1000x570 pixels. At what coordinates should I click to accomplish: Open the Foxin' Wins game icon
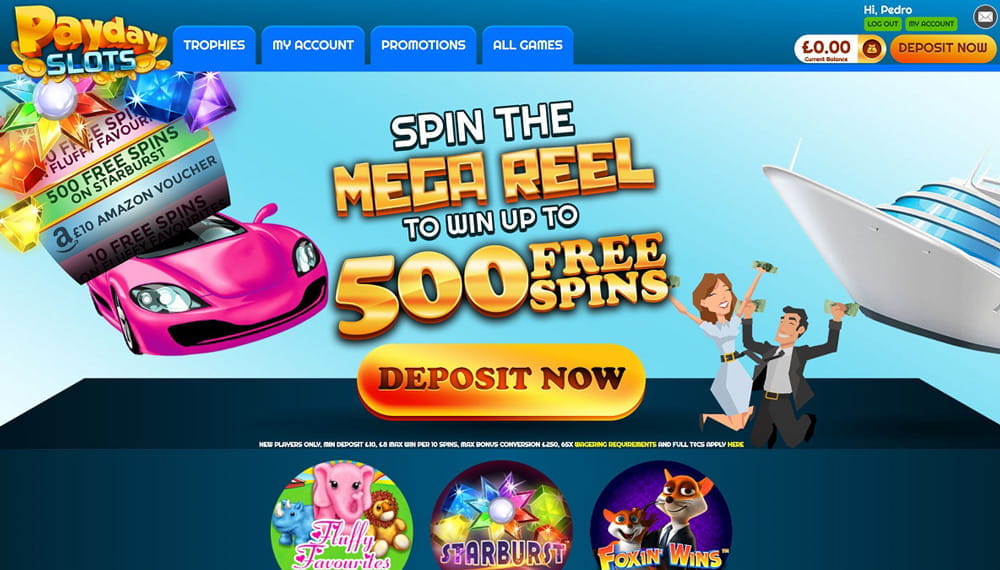(x=661, y=515)
